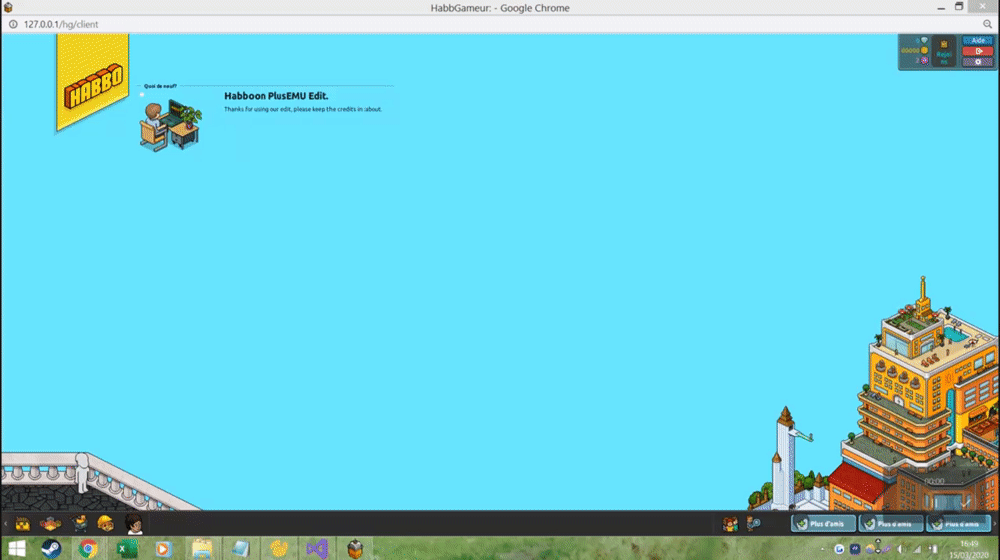Open Google Chrome from the taskbar
Screen dimensions: 1000x560
tap(88, 548)
